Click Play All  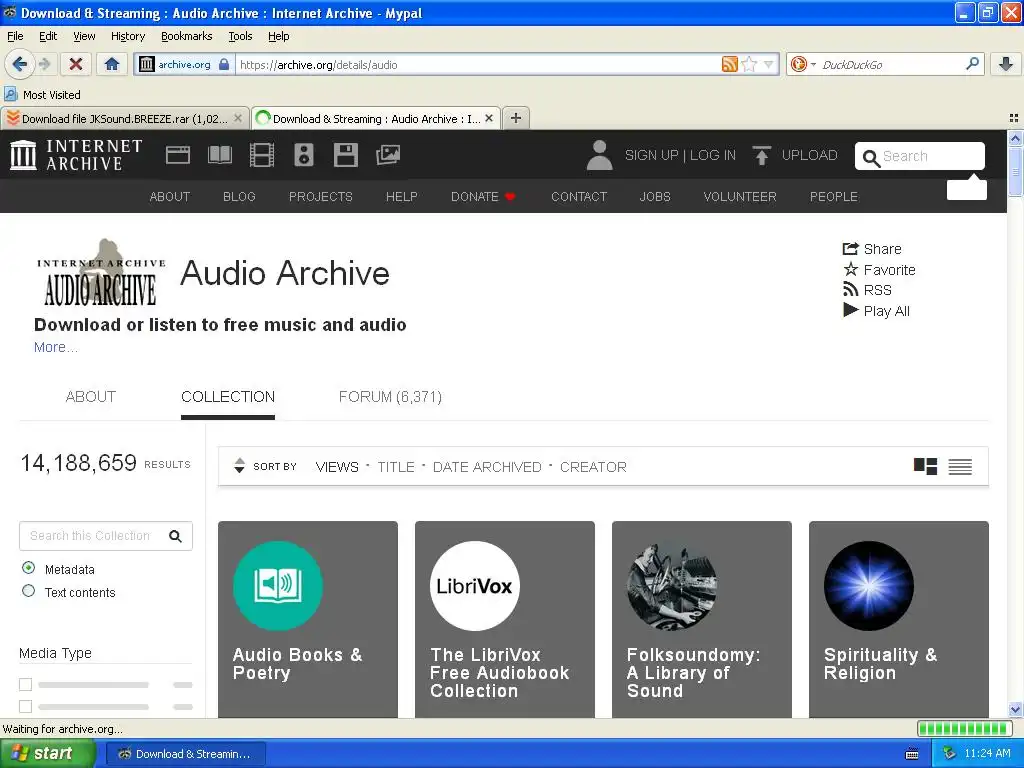876,311
